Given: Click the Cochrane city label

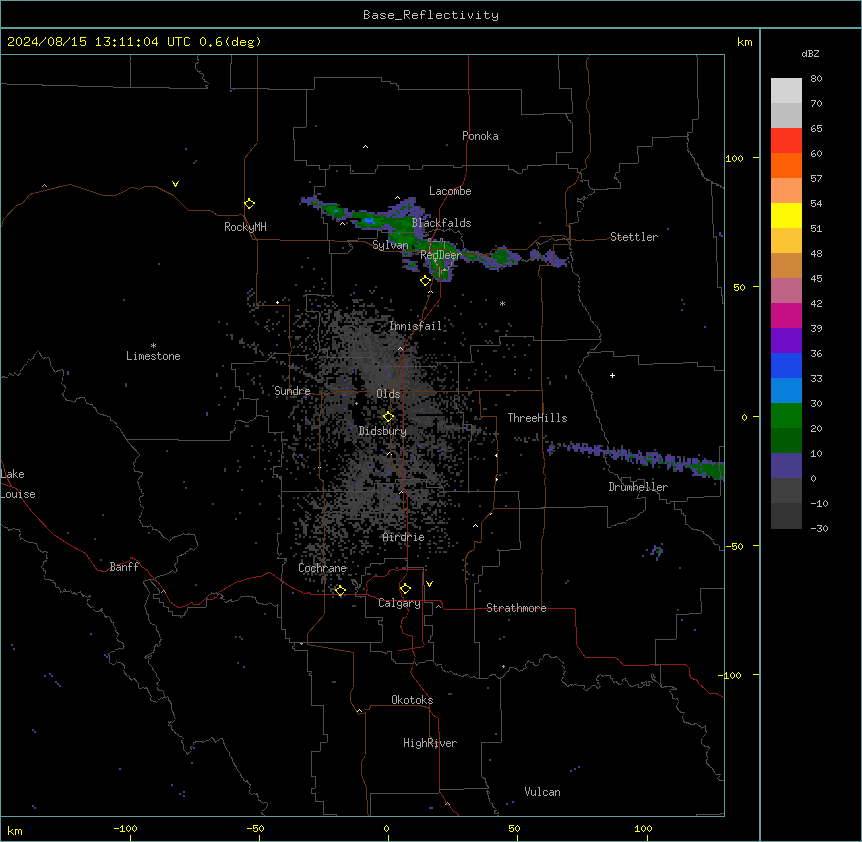Looking at the screenshot, I should coord(322,568).
